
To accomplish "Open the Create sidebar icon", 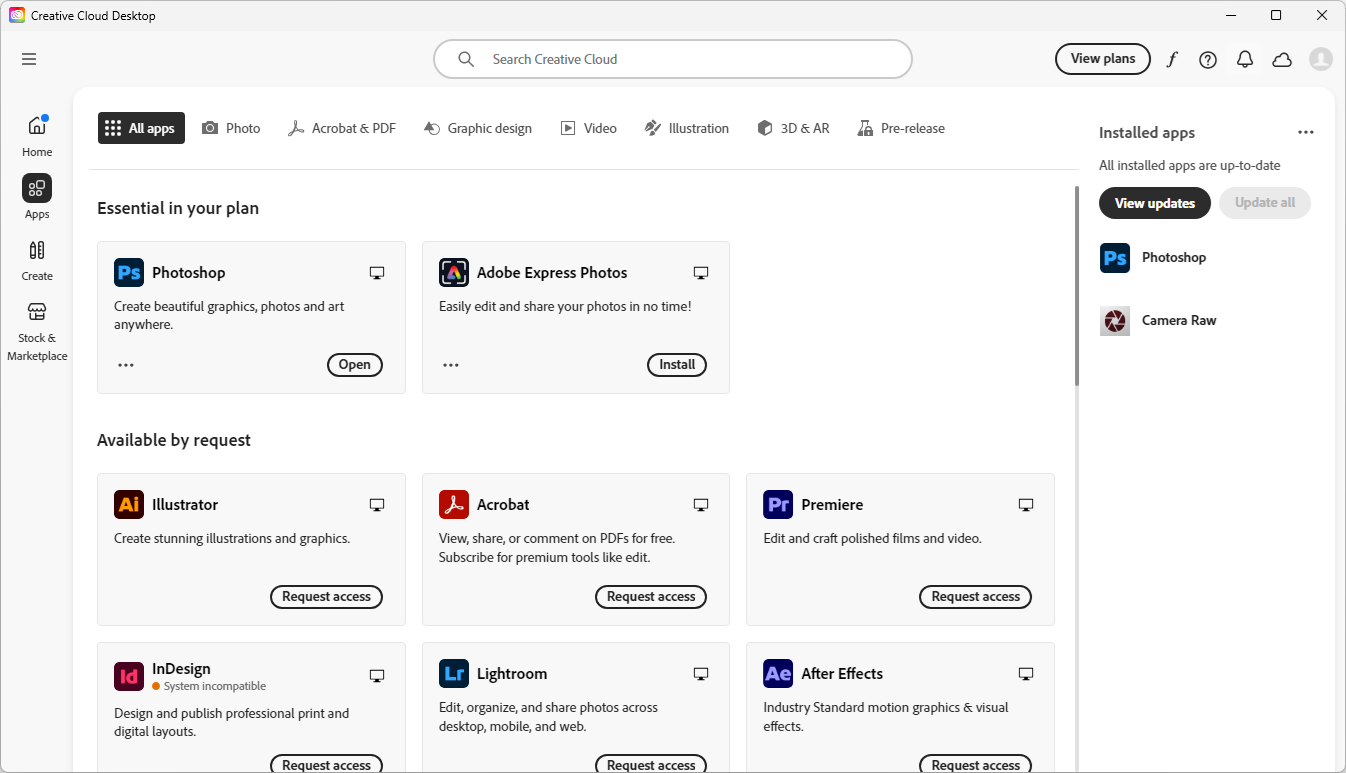I will pyautogui.click(x=37, y=251).
